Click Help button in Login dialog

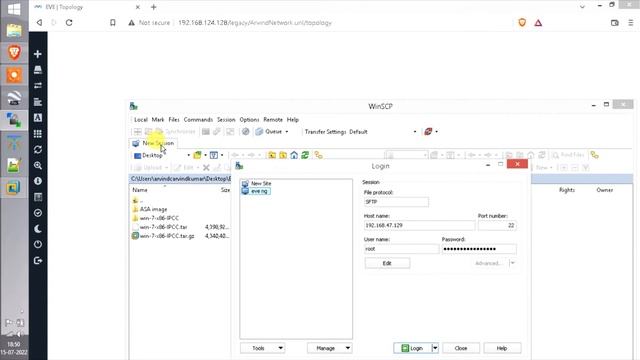(x=502, y=348)
